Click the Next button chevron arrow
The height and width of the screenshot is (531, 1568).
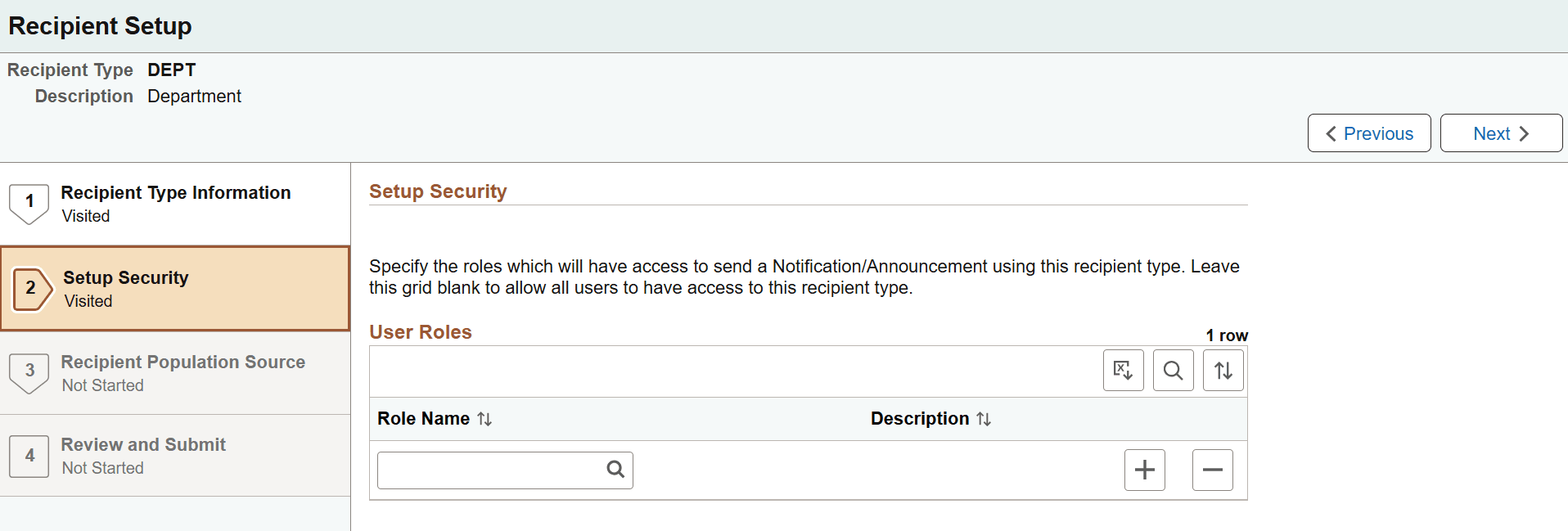tap(1527, 133)
